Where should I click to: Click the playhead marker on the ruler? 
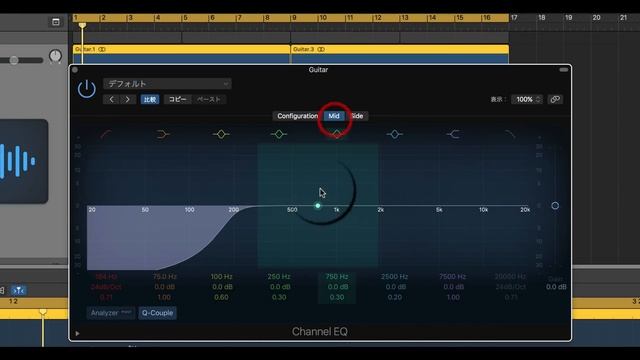[x=82, y=26]
